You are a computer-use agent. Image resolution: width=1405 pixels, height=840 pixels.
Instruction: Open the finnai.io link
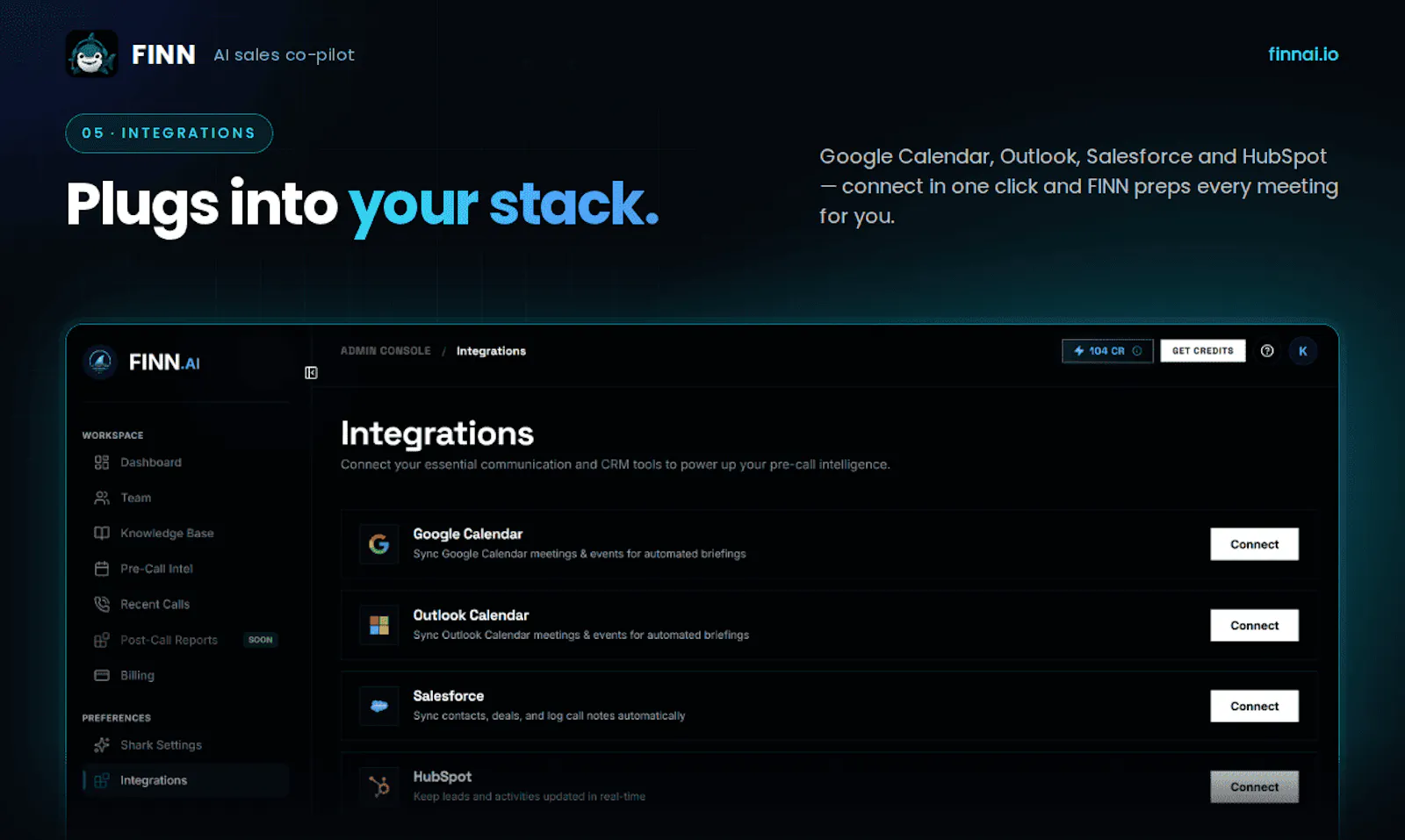[x=1303, y=54]
